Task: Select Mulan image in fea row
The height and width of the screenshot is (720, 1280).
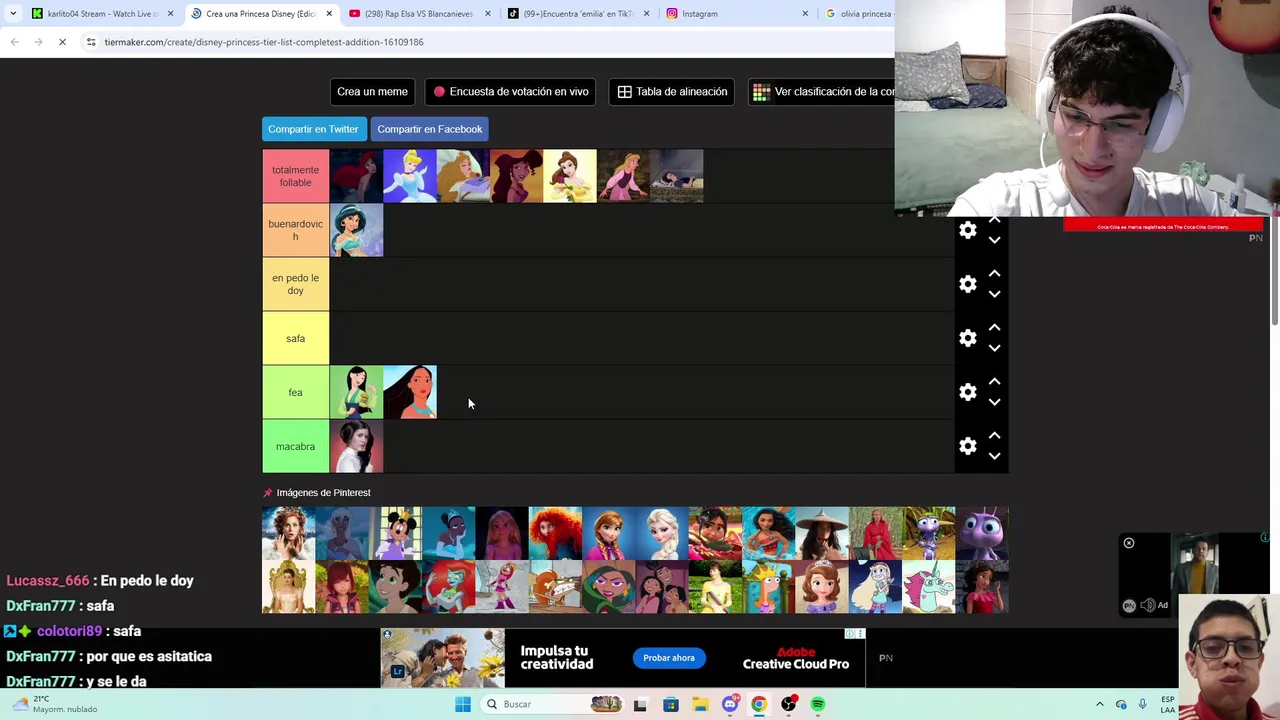Action: click(356, 392)
